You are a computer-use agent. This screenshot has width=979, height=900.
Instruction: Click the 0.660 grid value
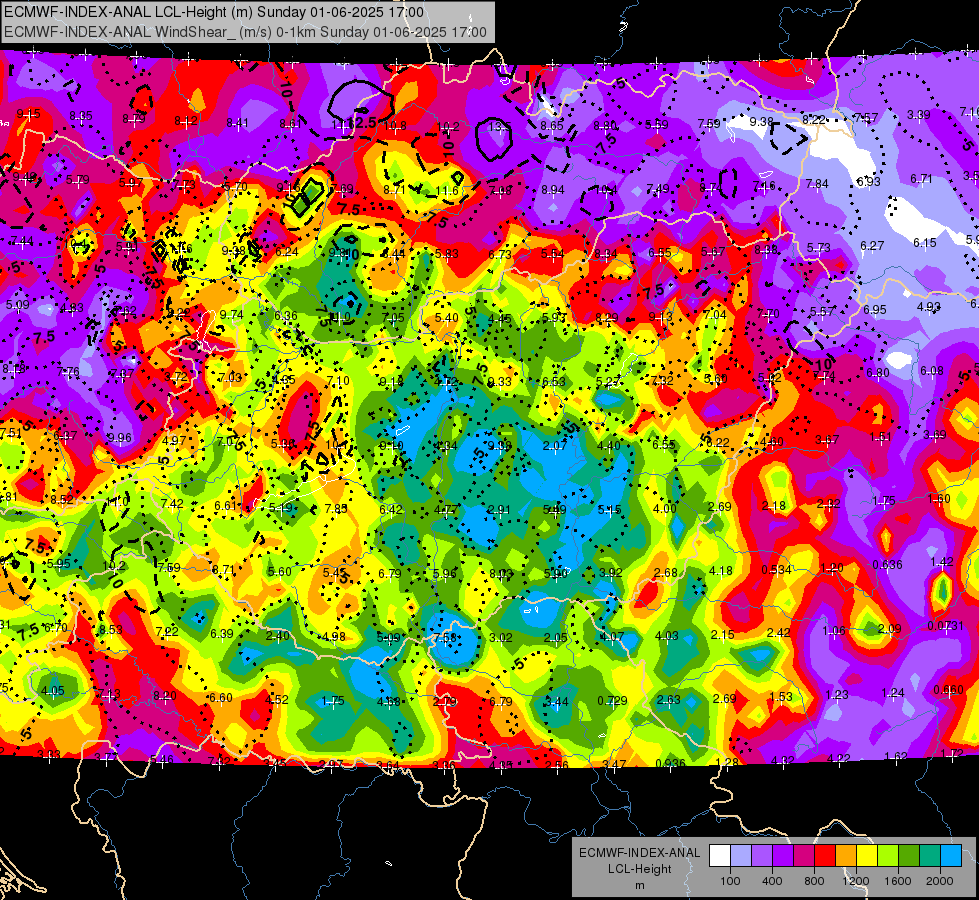[x=948, y=690]
